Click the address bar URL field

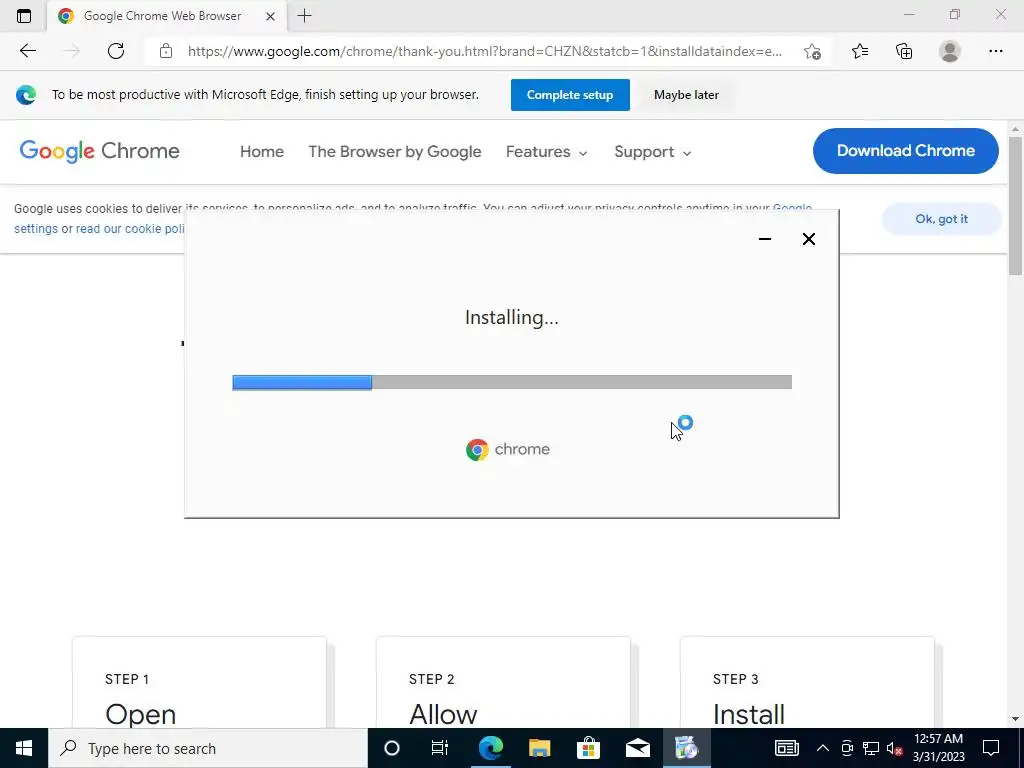pyautogui.click(x=484, y=51)
